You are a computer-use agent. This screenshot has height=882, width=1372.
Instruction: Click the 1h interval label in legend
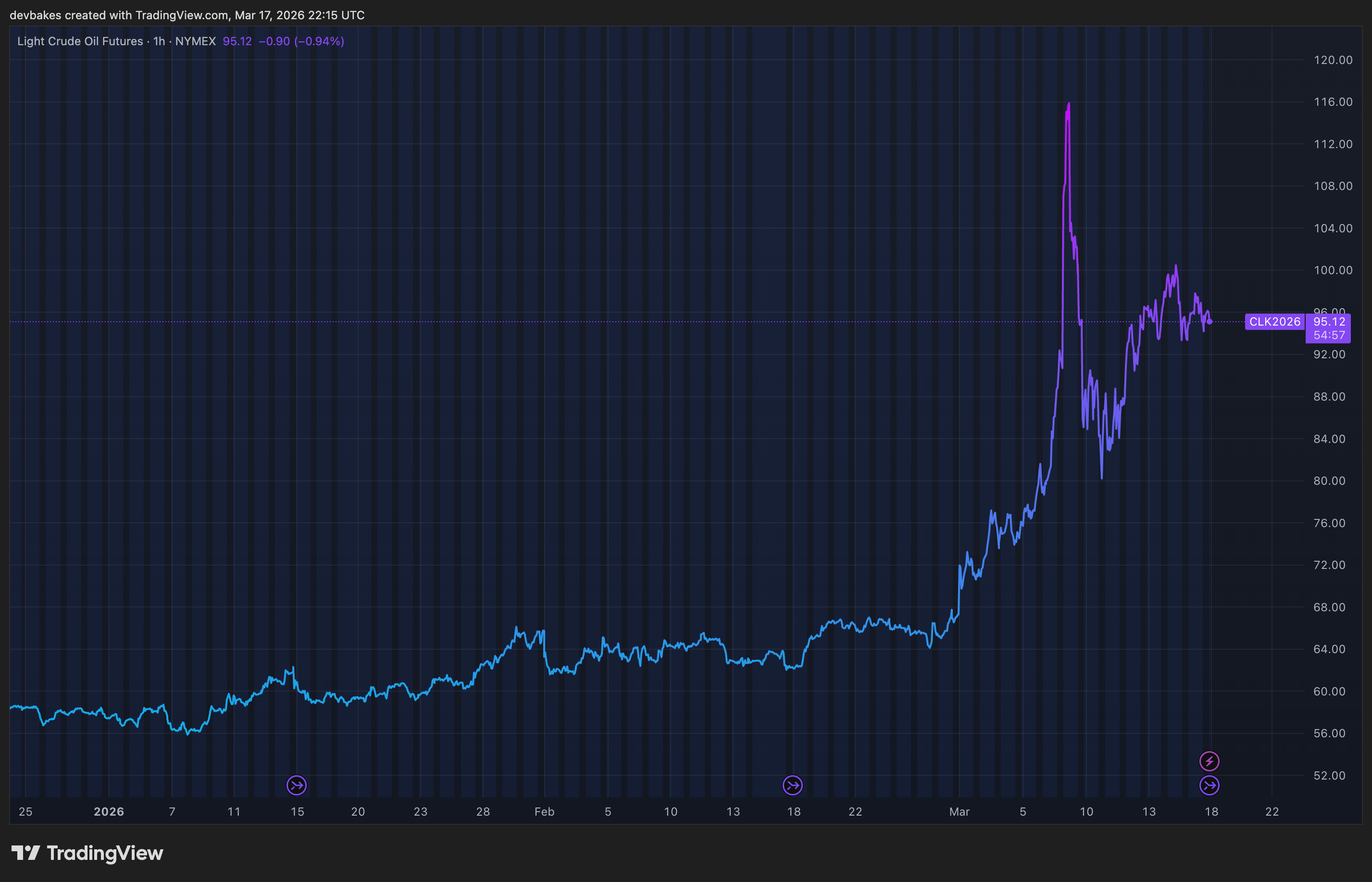pos(159,41)
